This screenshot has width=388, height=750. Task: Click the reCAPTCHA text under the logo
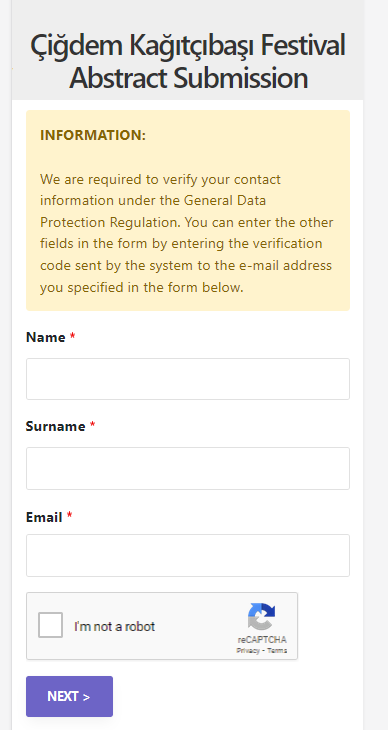click(x=262, y=640)
